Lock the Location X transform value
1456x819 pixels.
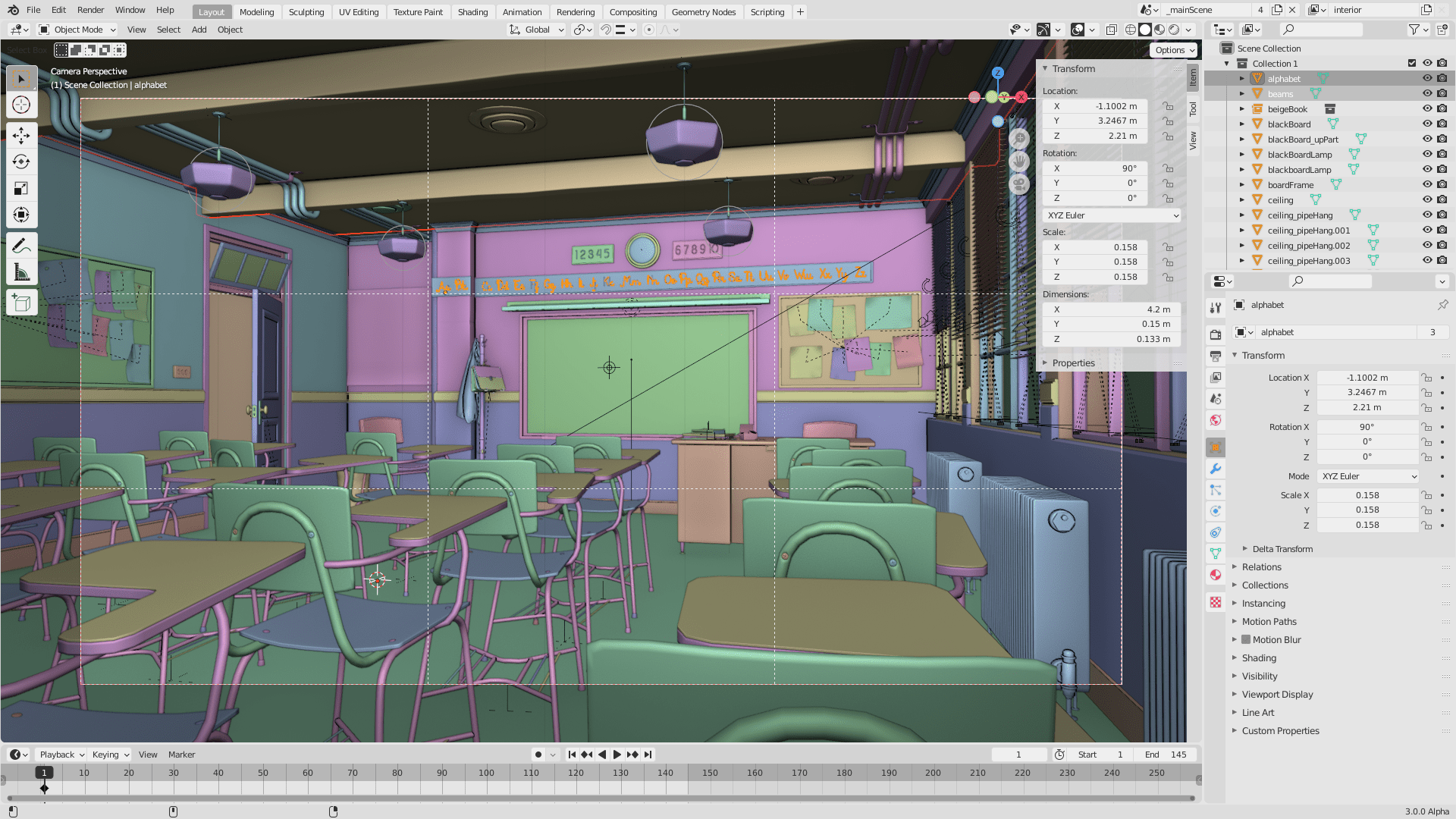(1168, 106)
